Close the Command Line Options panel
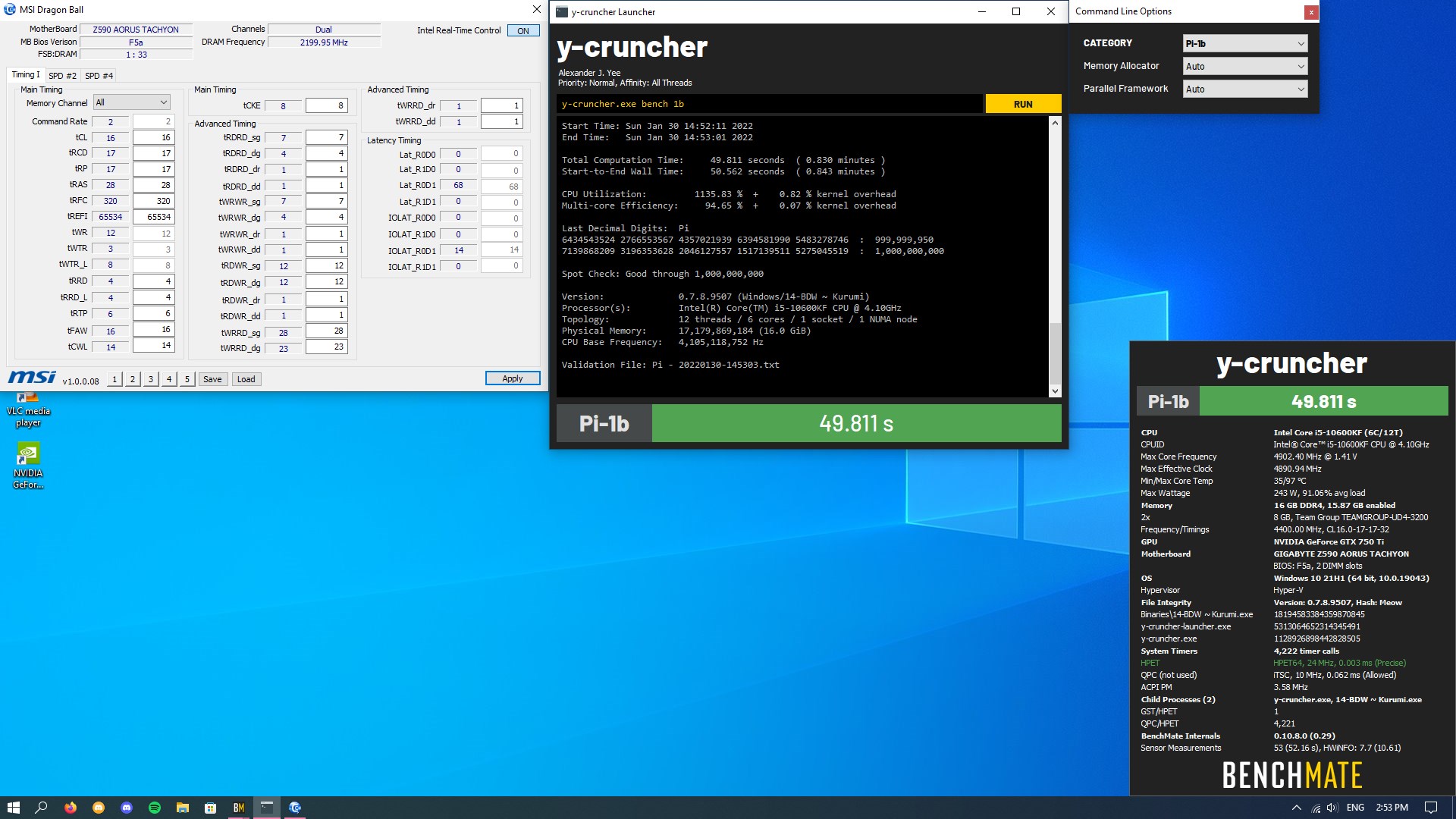1456x819 pixels. [x=1310, y=12]
